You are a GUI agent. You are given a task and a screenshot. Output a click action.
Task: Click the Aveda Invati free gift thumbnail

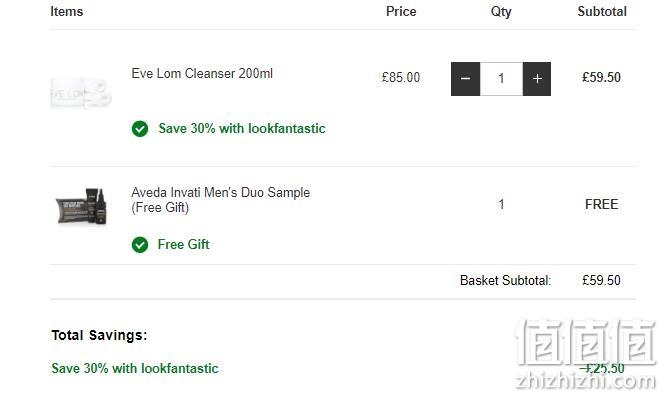81,207
